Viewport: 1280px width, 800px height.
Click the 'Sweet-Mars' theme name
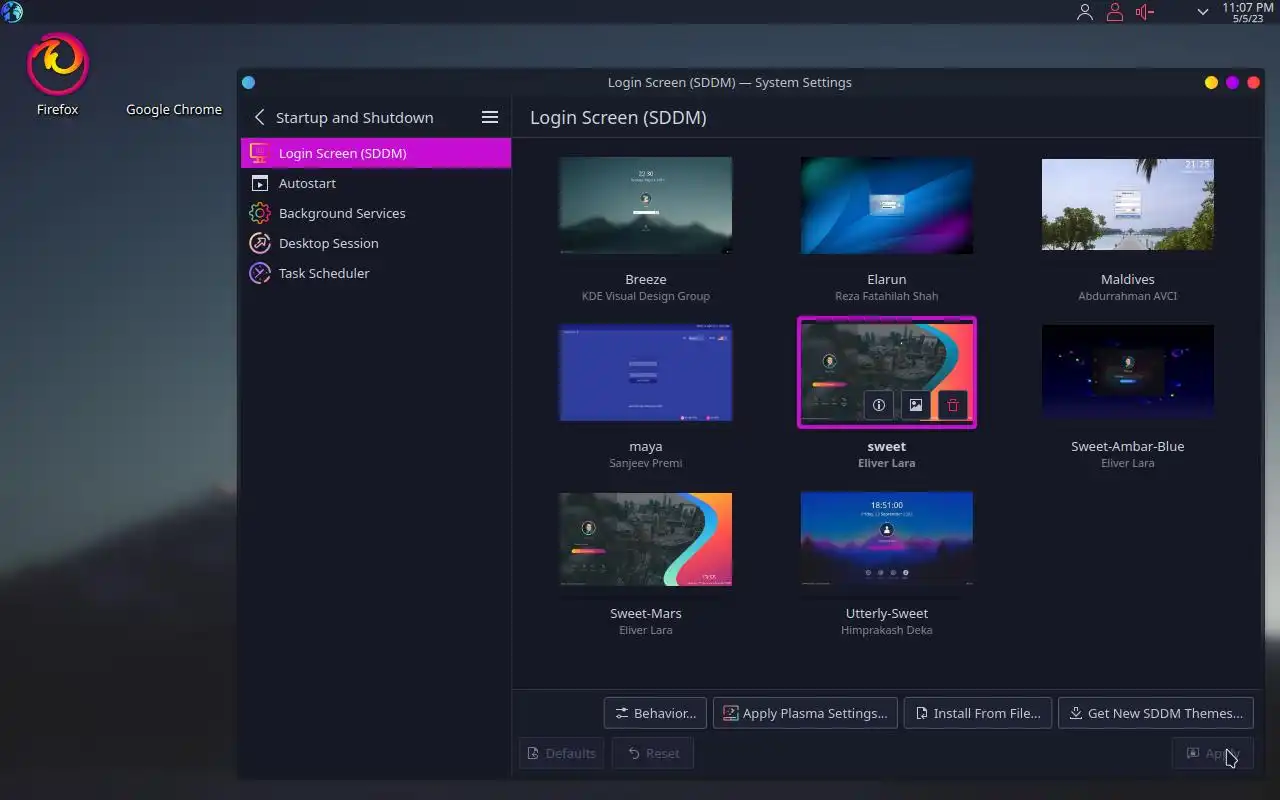click(646, 613)
